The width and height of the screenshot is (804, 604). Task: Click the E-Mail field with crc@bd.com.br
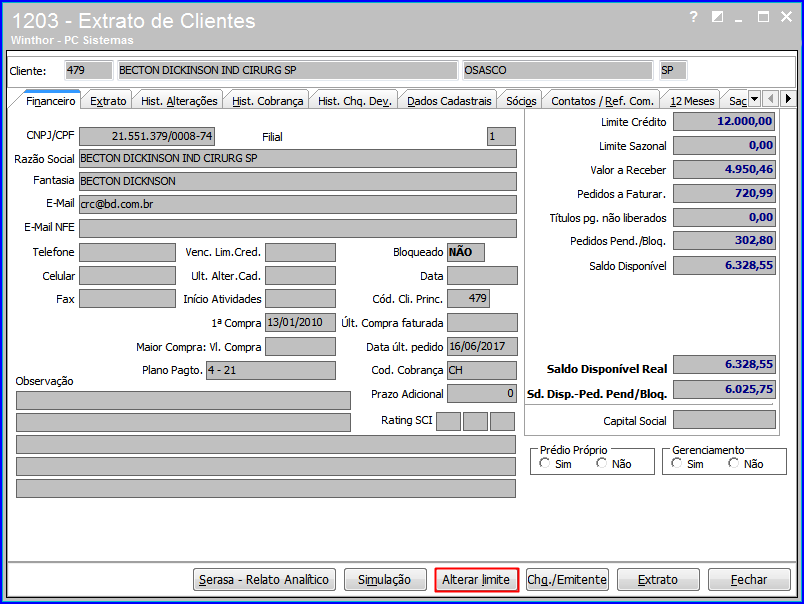point(298,205)
